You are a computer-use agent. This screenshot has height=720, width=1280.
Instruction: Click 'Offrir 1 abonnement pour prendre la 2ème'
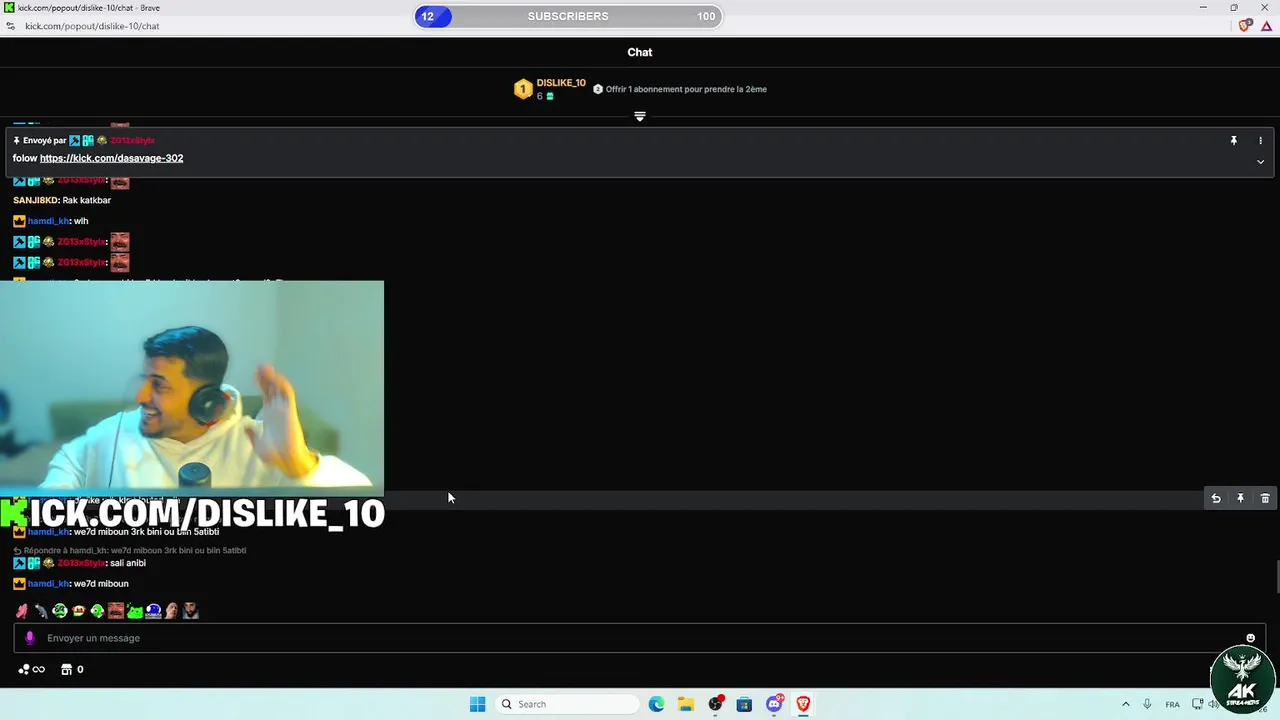pyautogui.click(x=680, y=89)
